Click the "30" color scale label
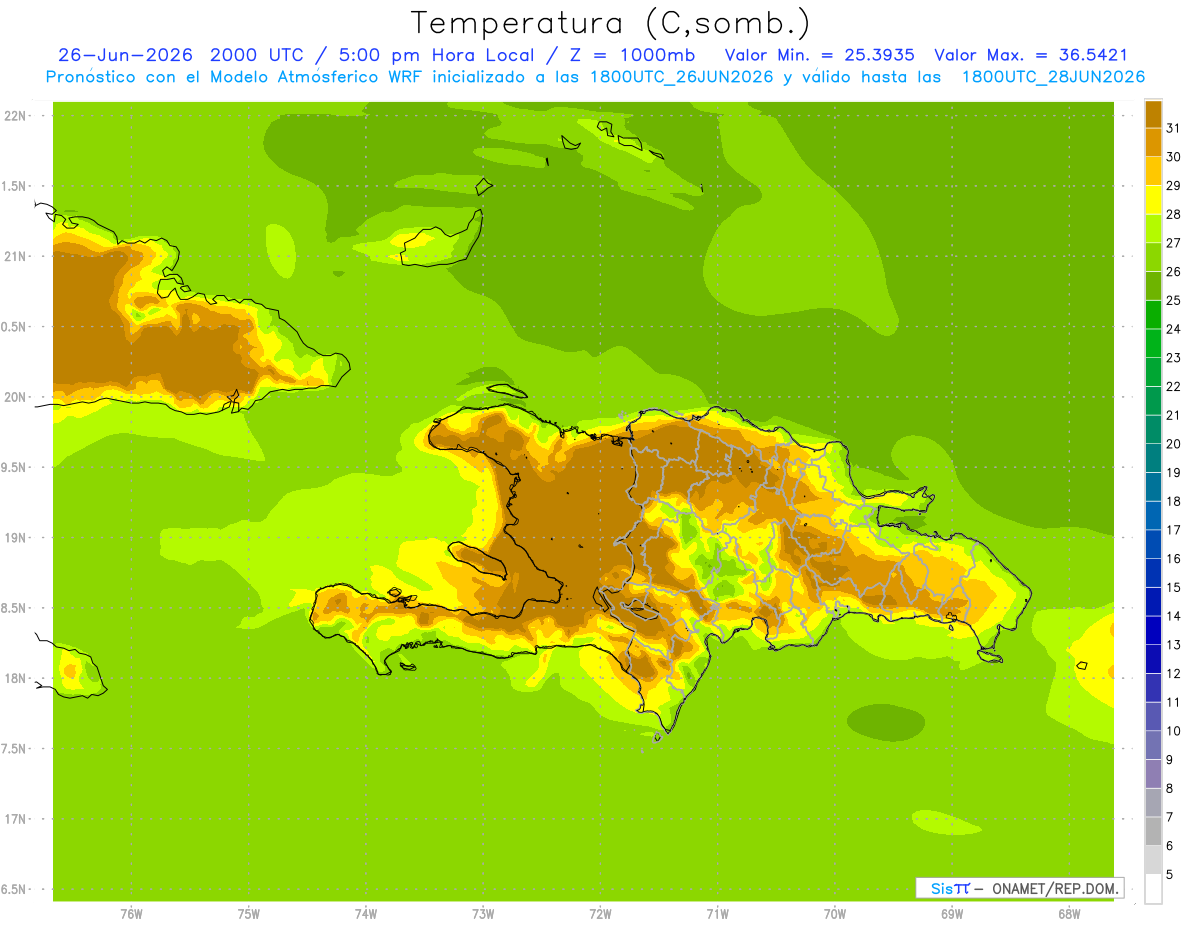This screenshot has width=1200, height=927. (1173, 157)
